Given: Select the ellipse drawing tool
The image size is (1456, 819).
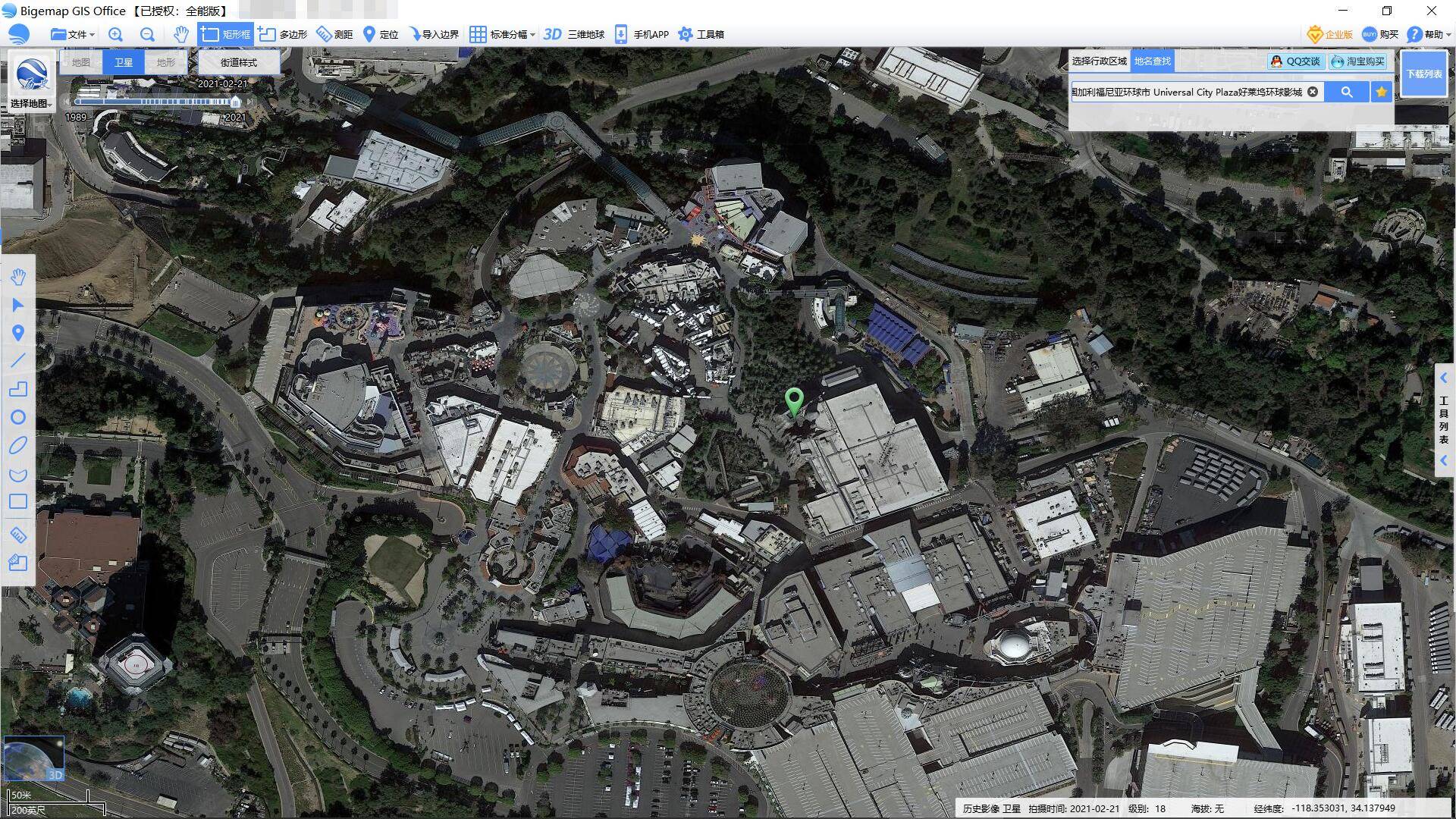Looking at the screenshot, I should [18, 445].
